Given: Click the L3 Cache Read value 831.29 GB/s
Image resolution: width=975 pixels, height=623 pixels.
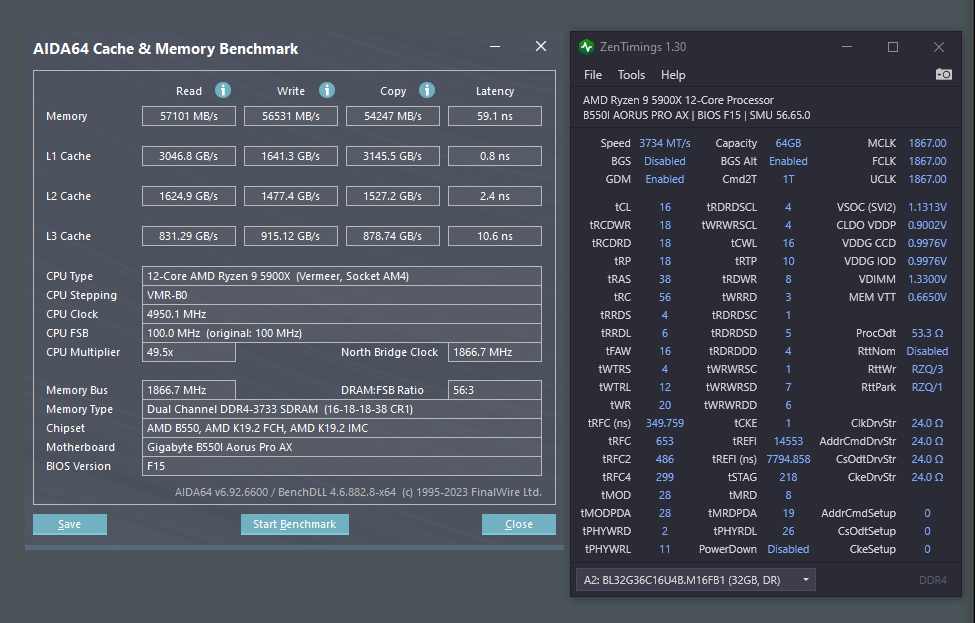Looking at the screenshot, I should pos(189,236).
